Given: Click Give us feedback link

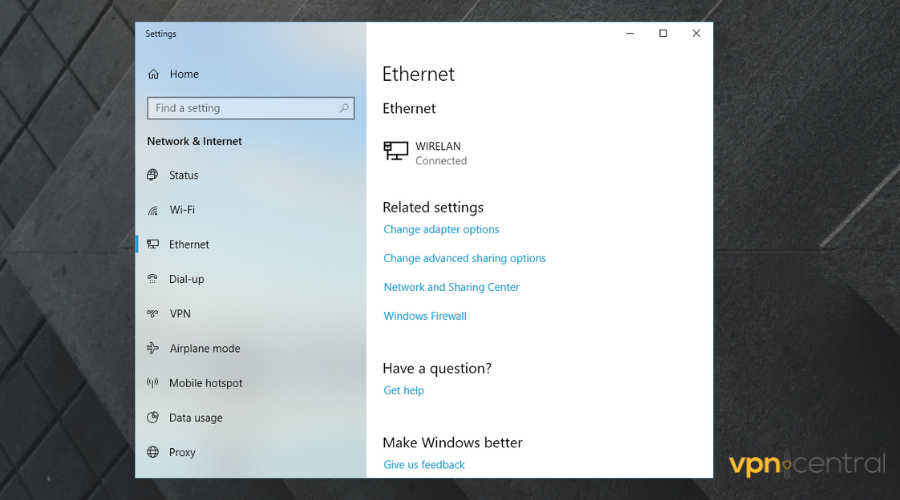Looking at the screenshot, I should 424,464.
